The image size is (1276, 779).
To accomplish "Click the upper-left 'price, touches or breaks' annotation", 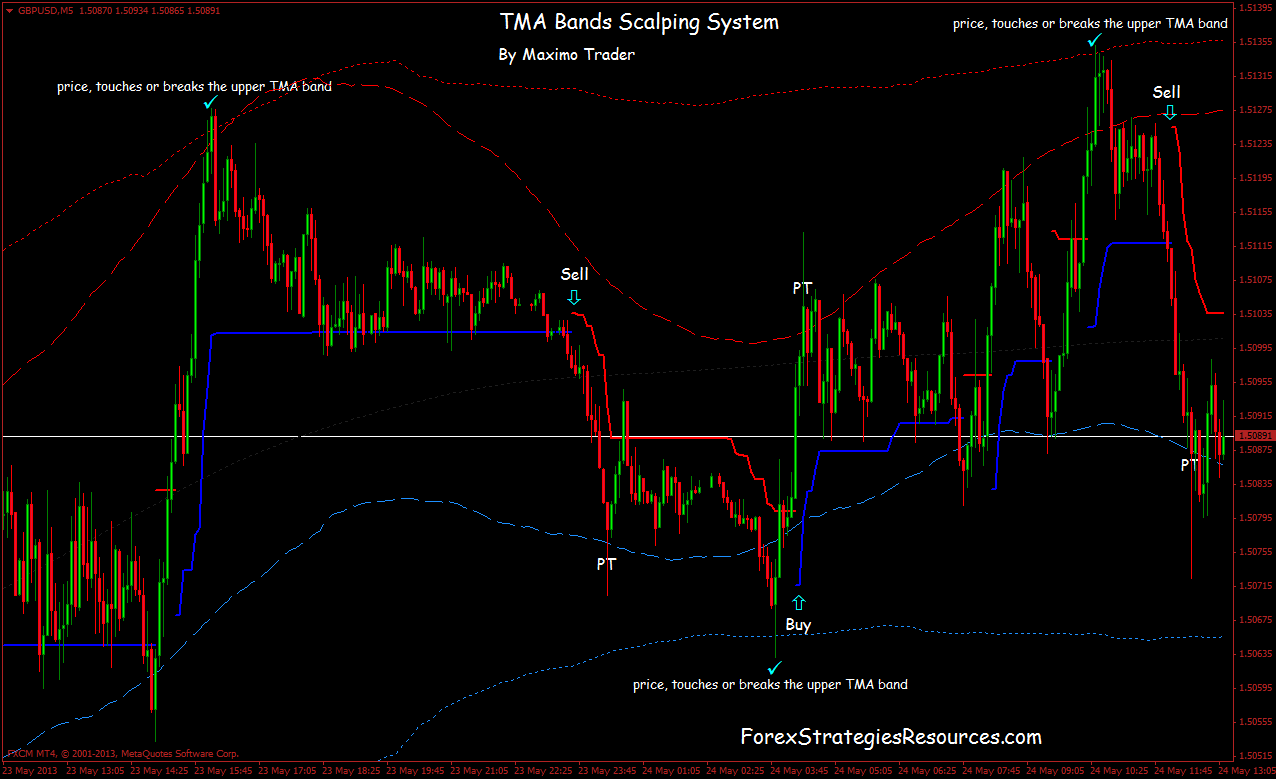I will point(194,87).
